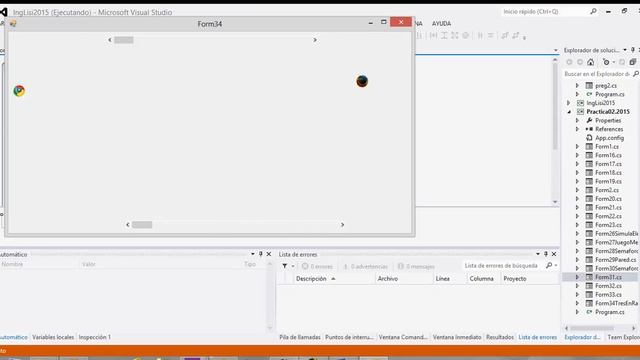Open the Pila de llamadas tab
This screenshot has height=360, width=640.
click(300, 337)
